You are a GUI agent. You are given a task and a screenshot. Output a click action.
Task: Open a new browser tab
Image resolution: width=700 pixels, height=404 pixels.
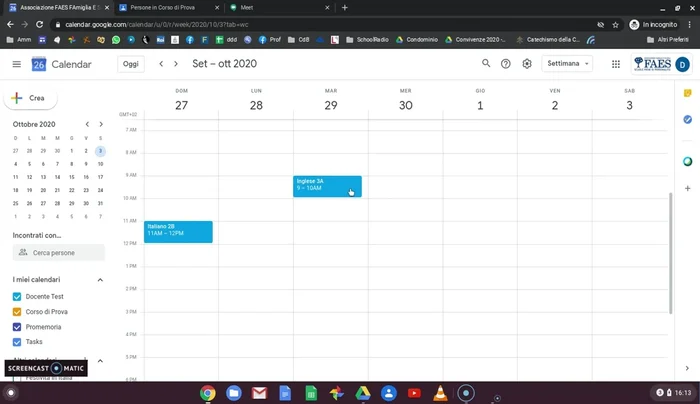(x=345, y=8)
